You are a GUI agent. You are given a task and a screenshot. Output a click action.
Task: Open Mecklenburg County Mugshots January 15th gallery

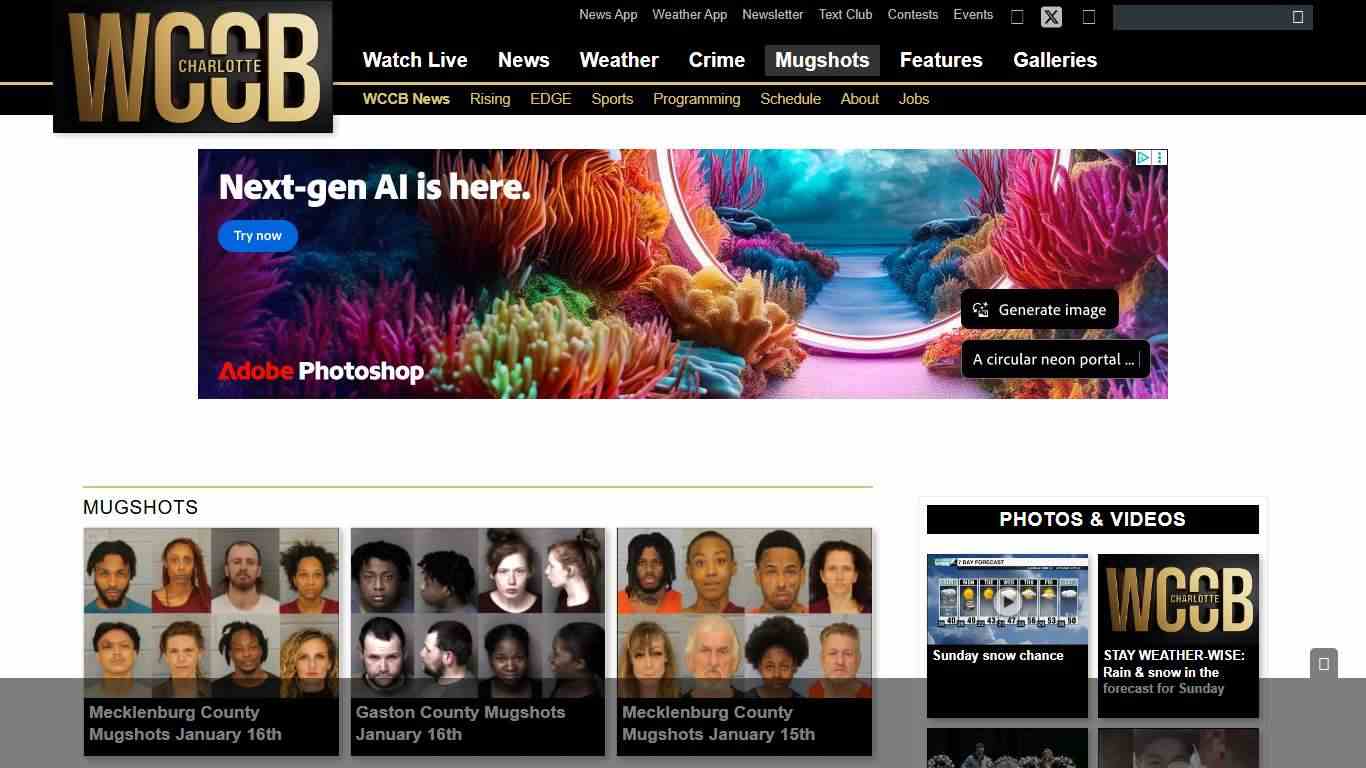coord(744,640)
